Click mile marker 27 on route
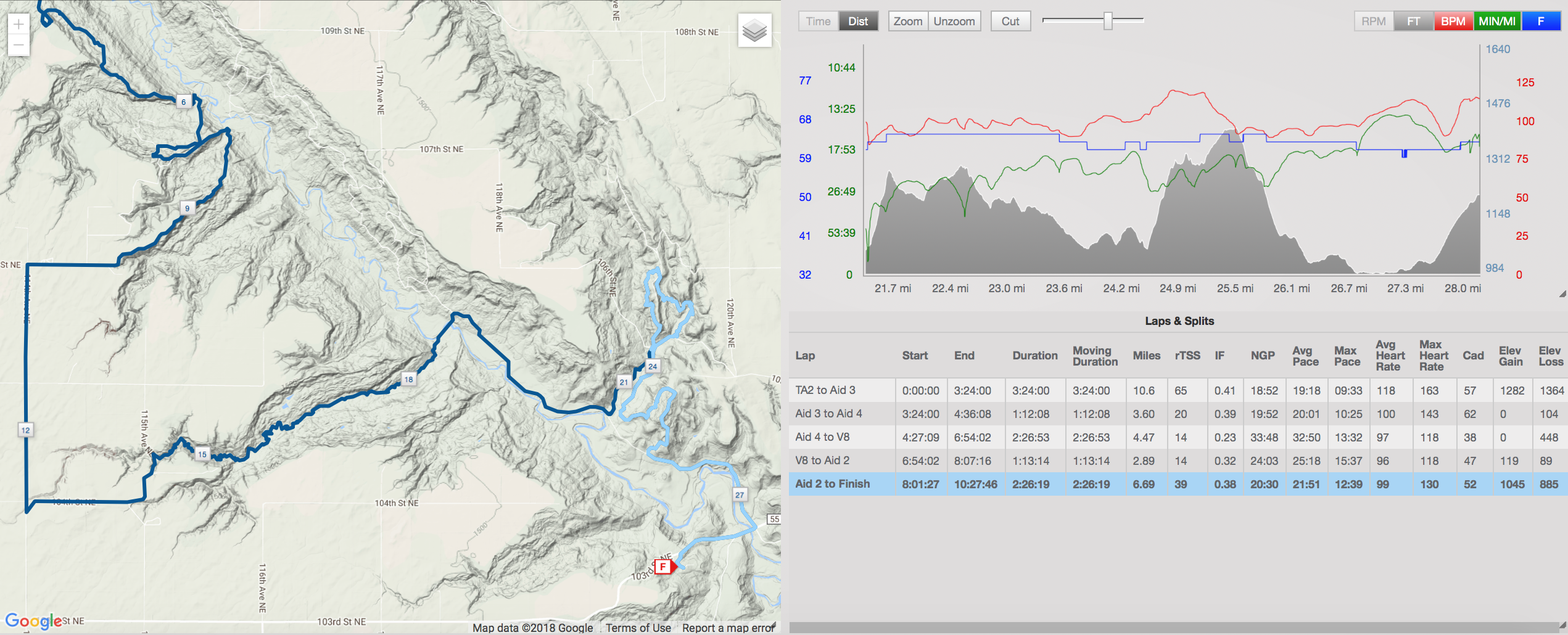The image size is (1568, 635). pos(740,494)
